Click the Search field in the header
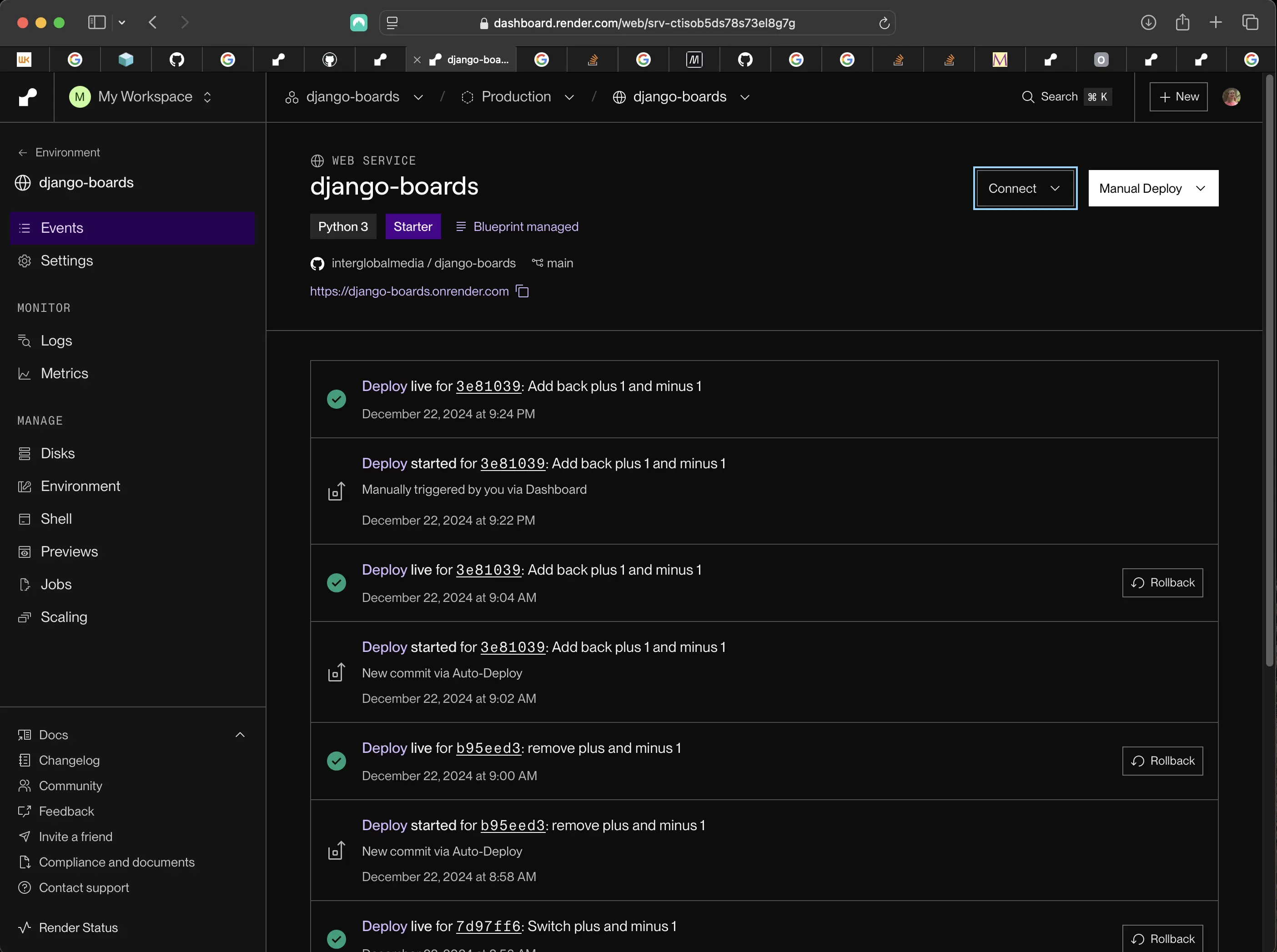1277x952 pixels. pyautogui.click(x=1066, y=97)
